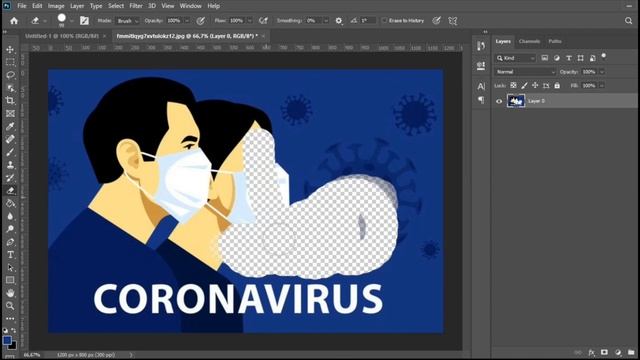The height and width of the screenshot is (360, 640).
Task: Enable airbrush-style build-up effects
Action: pos(264,20)
